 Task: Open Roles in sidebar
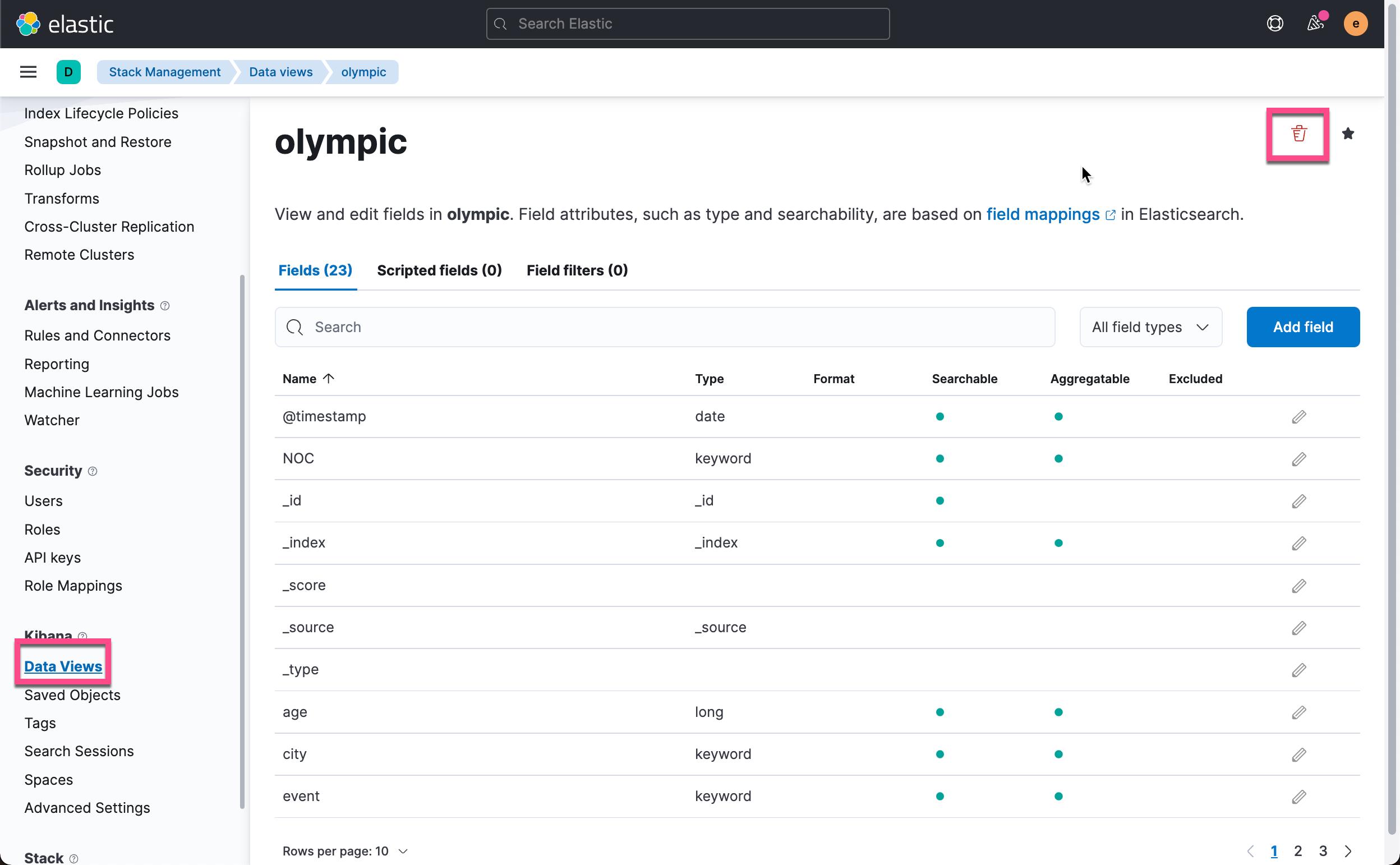[42, 529]
